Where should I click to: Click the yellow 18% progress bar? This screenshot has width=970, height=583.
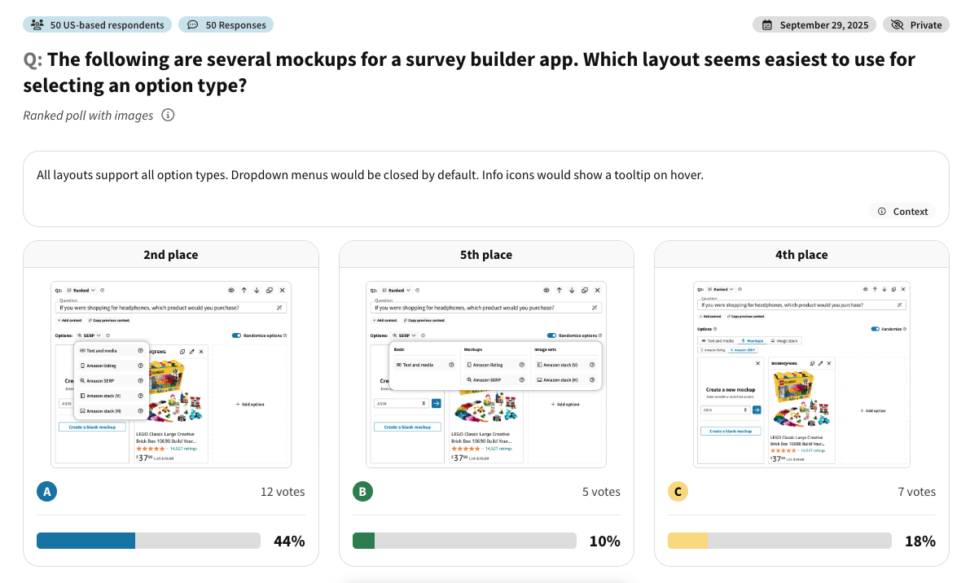(779, 540)
